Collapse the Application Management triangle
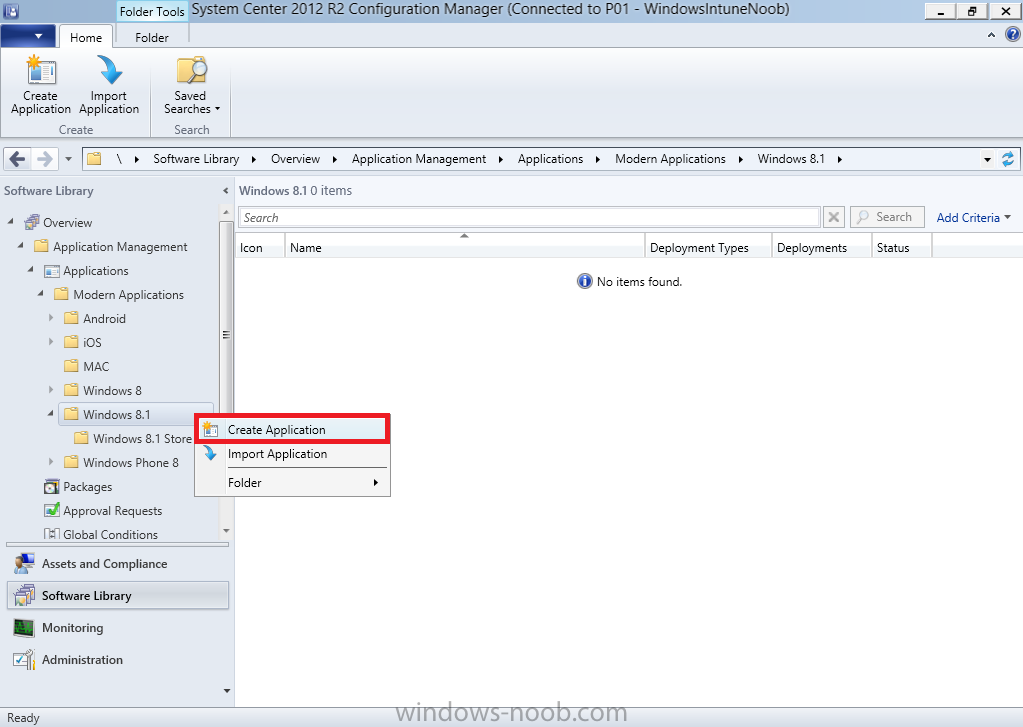 point(21,245)
